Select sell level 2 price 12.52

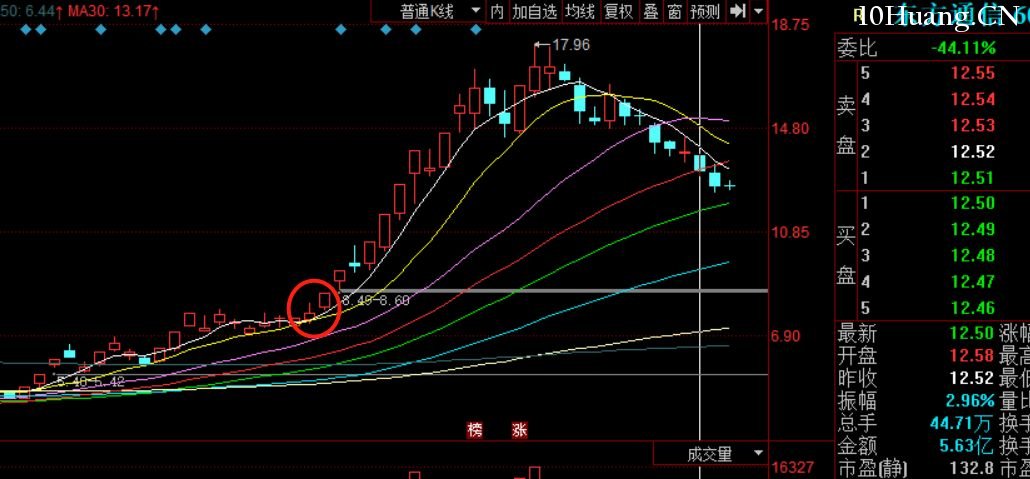(973, 152)
